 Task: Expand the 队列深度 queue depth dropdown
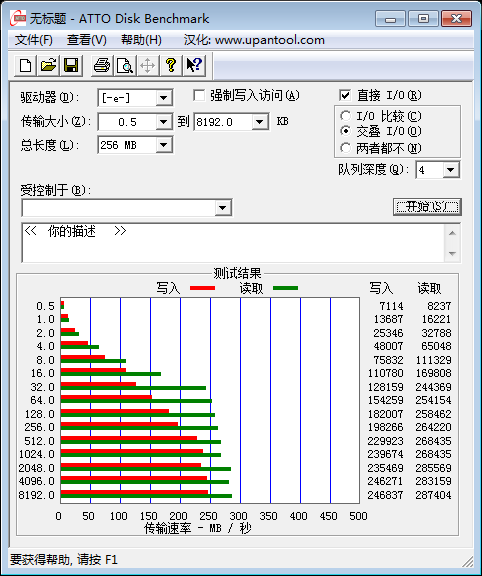pos(450,170)
